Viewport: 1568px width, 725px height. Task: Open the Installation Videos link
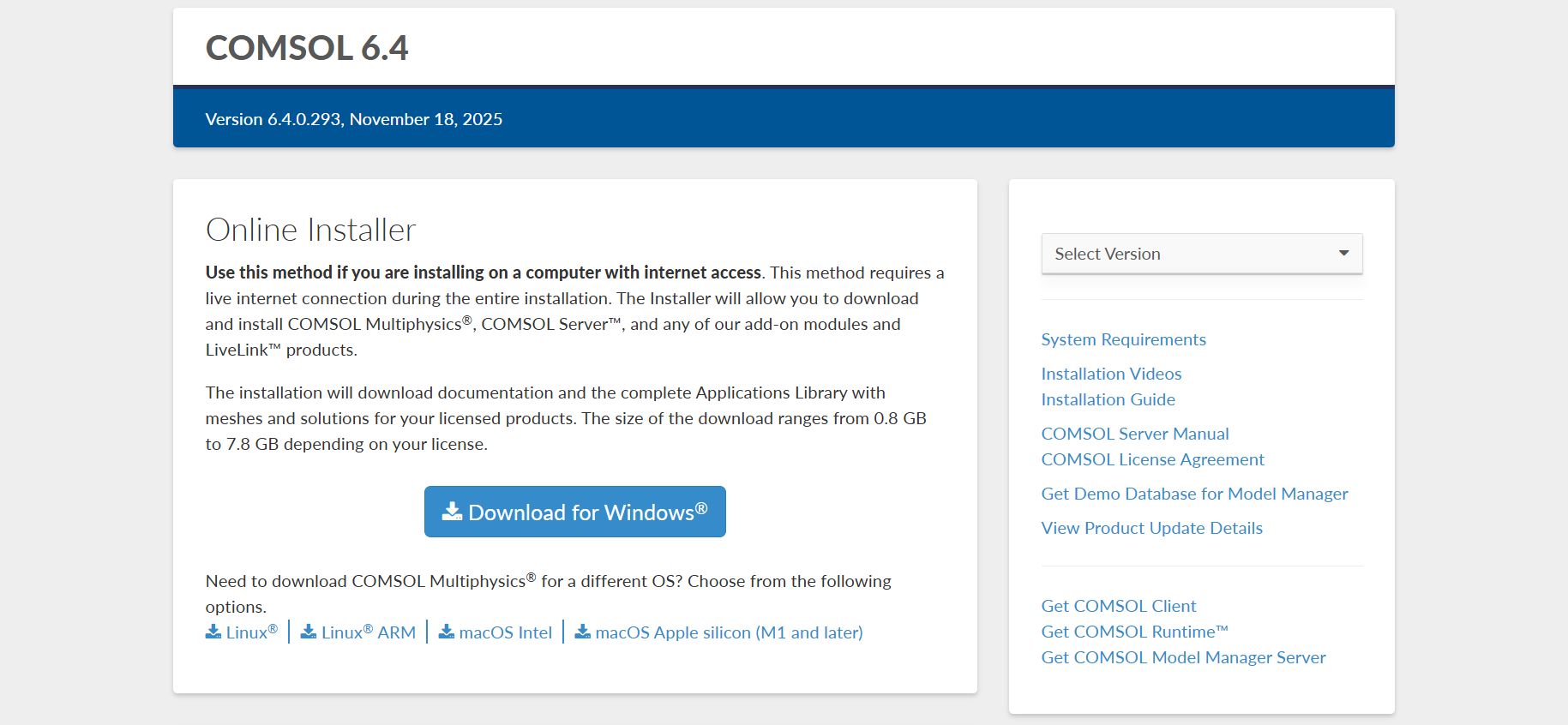tap(1111, 374)
